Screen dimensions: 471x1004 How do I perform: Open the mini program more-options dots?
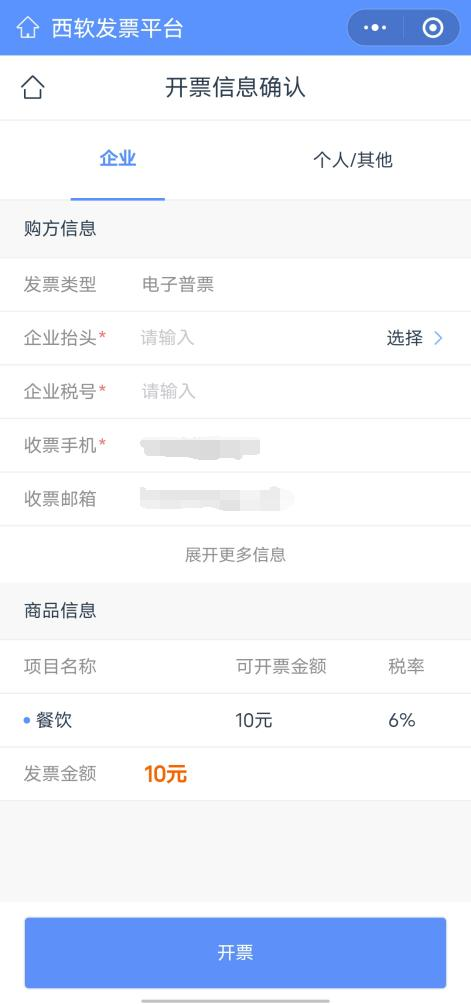point(375,28)
